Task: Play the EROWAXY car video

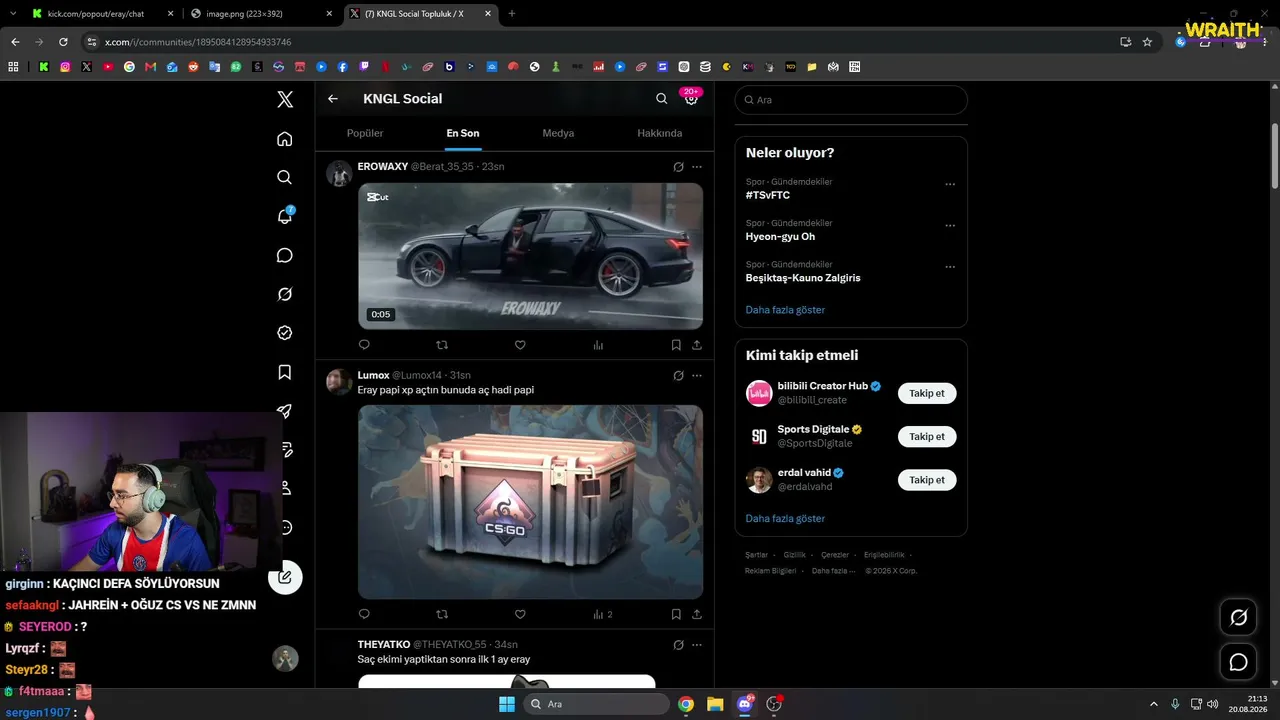Action: pyautogui.click(x=531, y=256)
